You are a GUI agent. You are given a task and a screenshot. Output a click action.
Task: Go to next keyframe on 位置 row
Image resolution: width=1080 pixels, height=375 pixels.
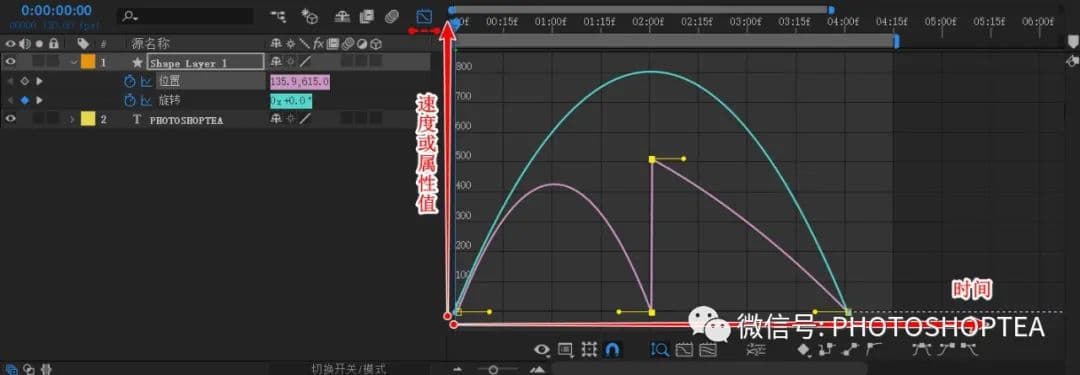pos(39,81)
